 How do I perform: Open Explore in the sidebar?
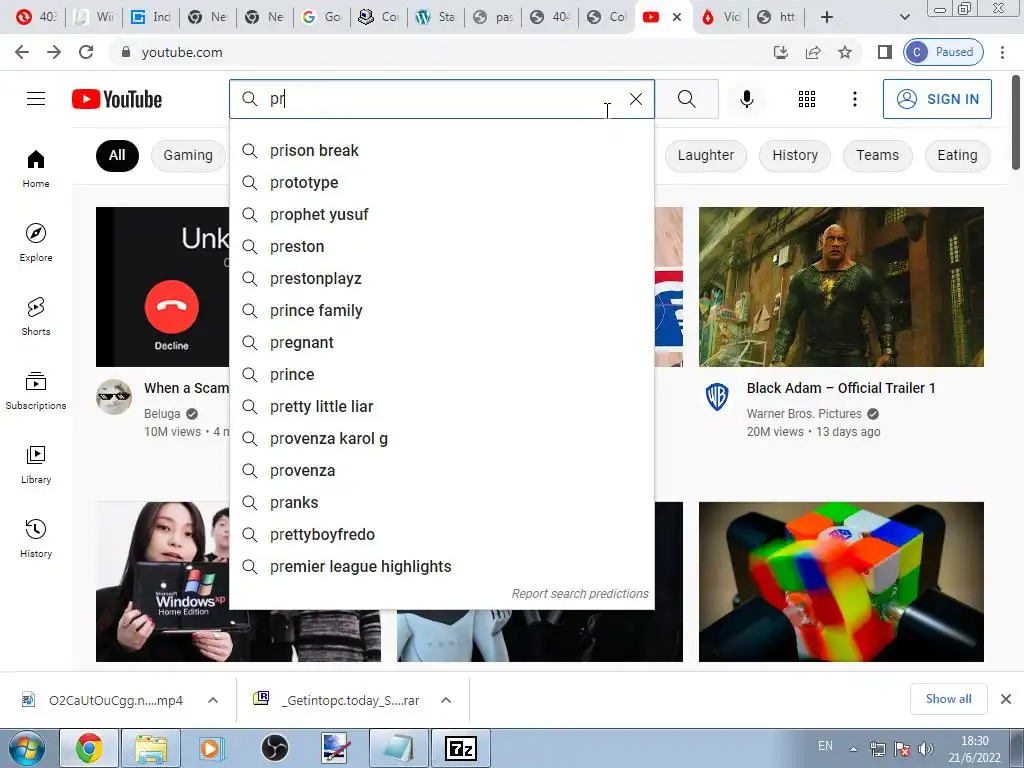tap(36, 243)
